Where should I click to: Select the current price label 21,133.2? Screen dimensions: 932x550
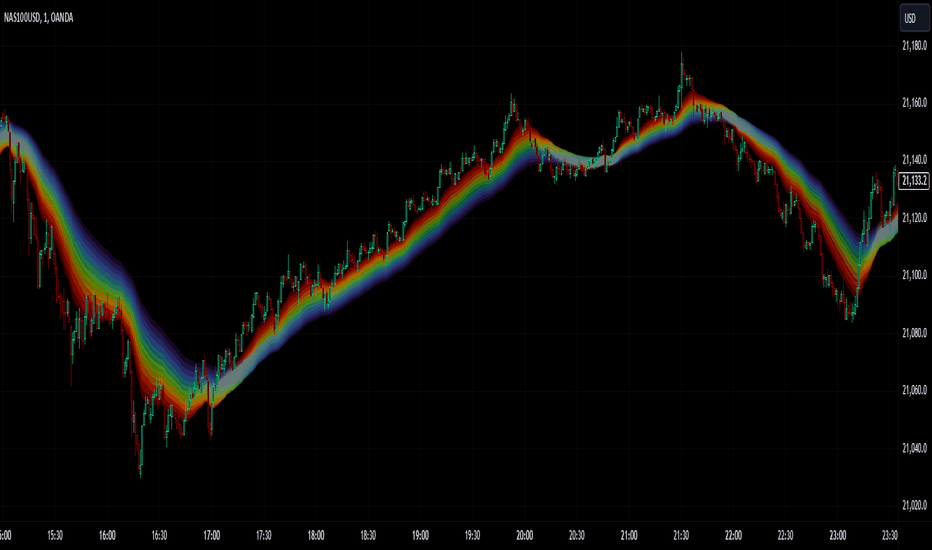pos(914,180)
